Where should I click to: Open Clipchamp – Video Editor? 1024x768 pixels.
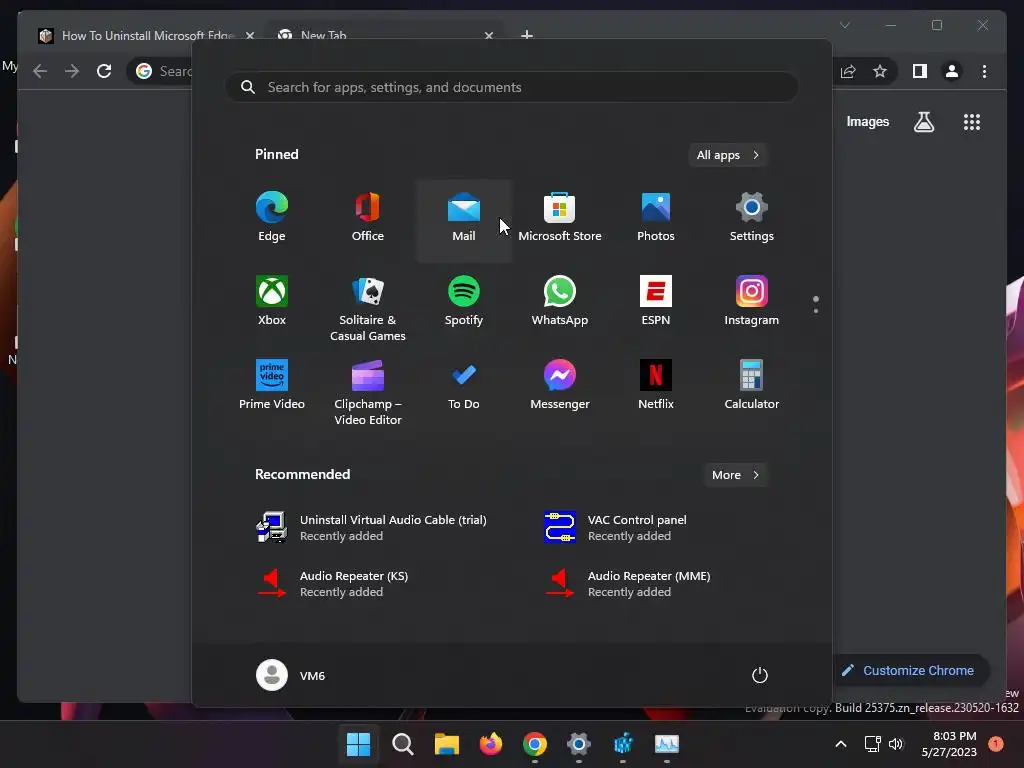(368, 392)
